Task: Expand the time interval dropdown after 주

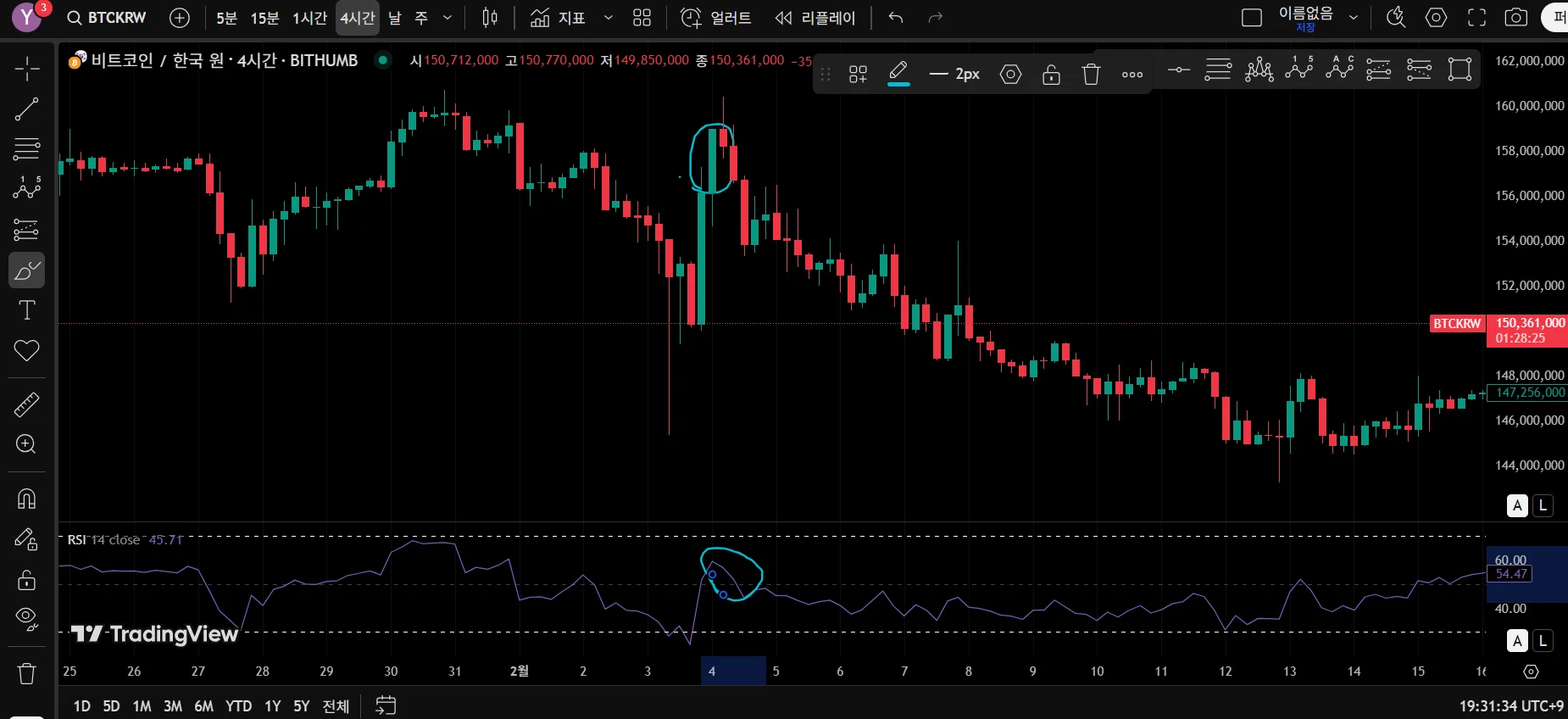Action: (x=448, y=18)
